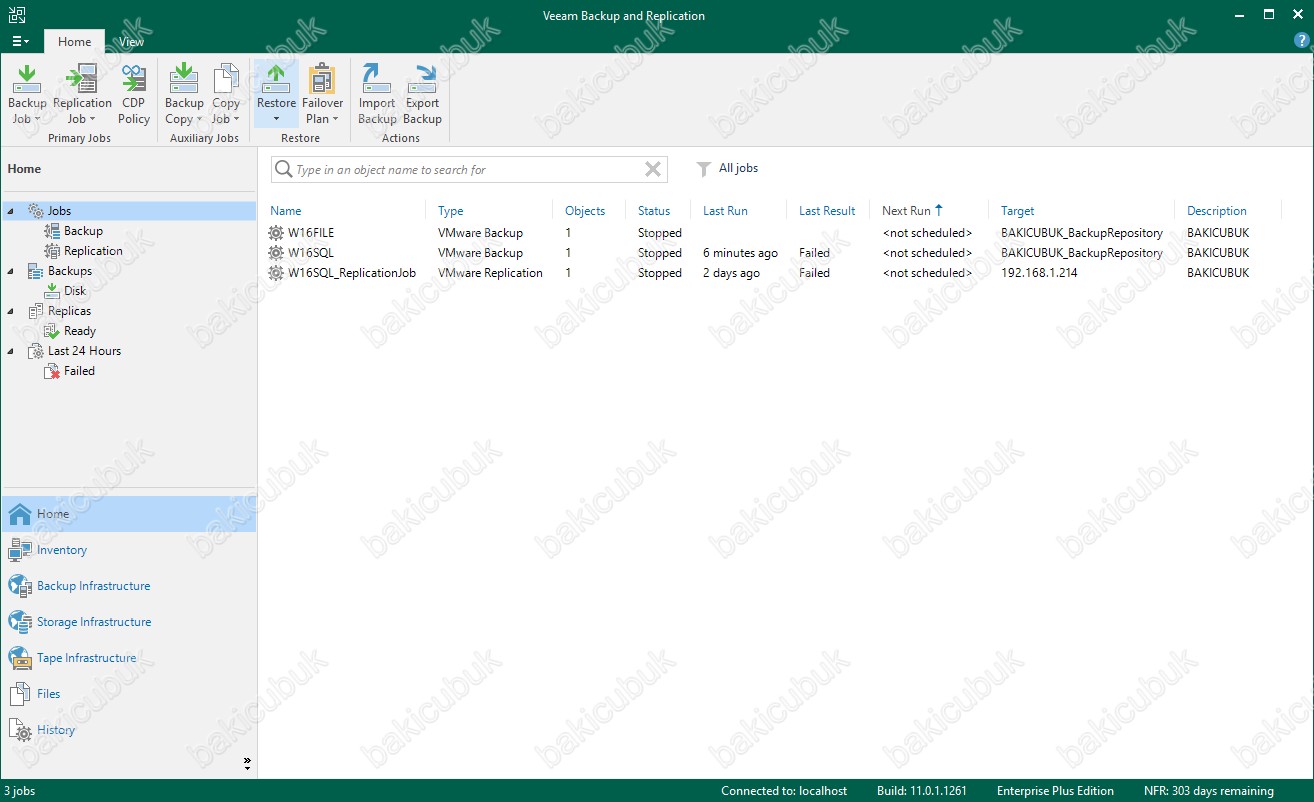Viewport: 1314px width, 802px height.
Task: Open the Replication Job dropdown arrow
Action: pyautogui.click(x=92, y=119)
